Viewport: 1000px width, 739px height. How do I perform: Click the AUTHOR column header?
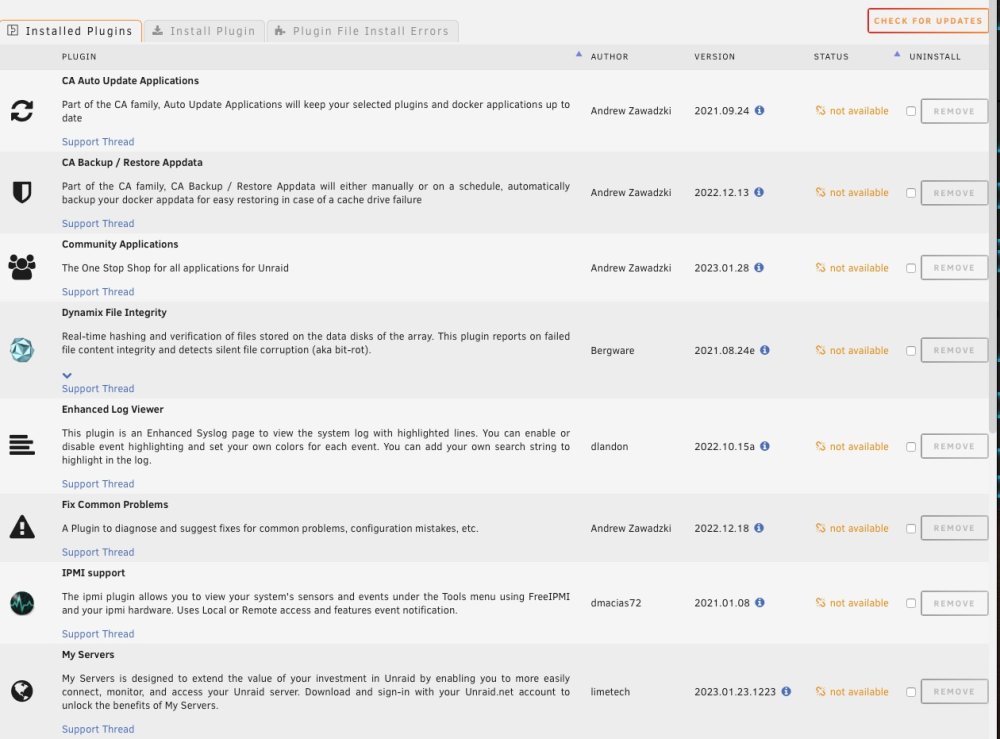[x=609, y=57]
